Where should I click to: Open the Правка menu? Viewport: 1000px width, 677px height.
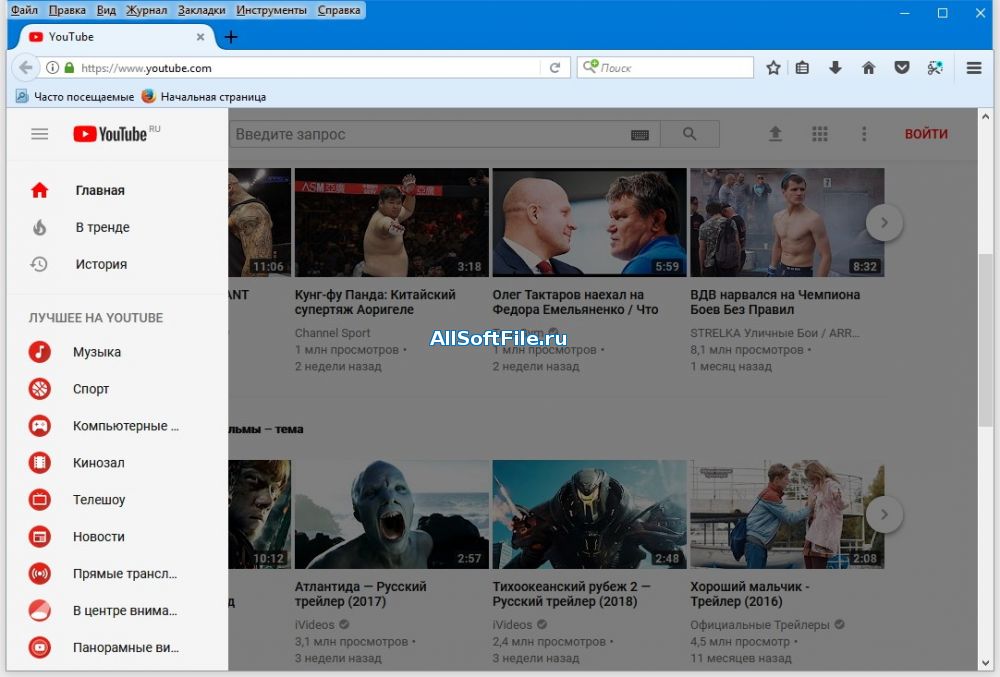(x=67, y=10)
